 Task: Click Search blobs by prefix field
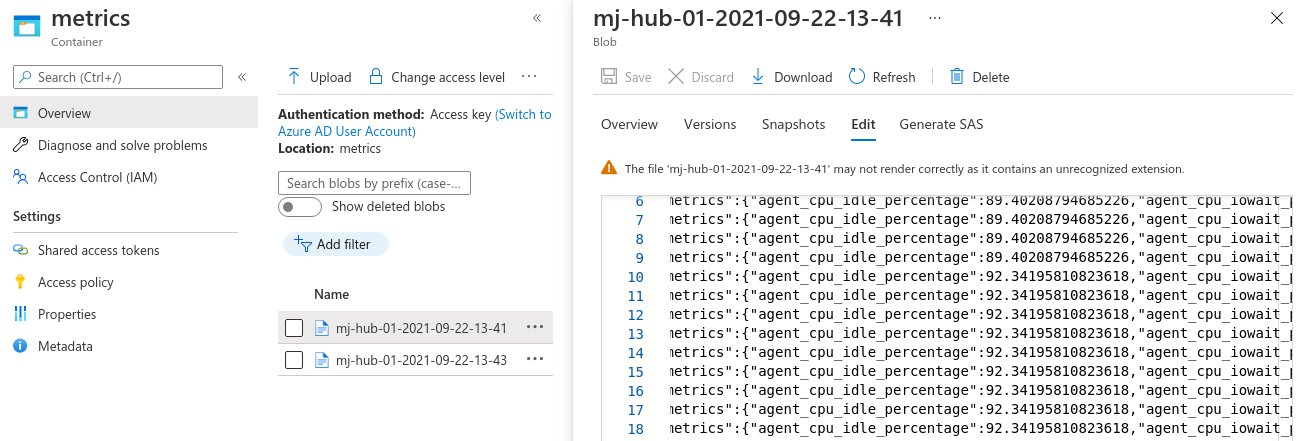(374, 183)
